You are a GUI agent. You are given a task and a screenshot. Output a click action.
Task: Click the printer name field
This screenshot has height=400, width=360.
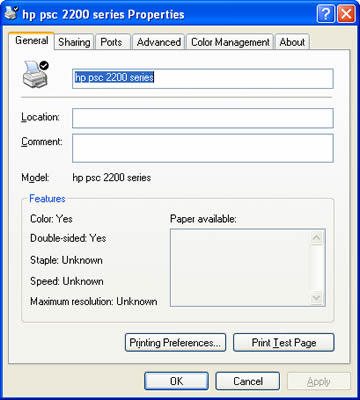click(203, 79)
